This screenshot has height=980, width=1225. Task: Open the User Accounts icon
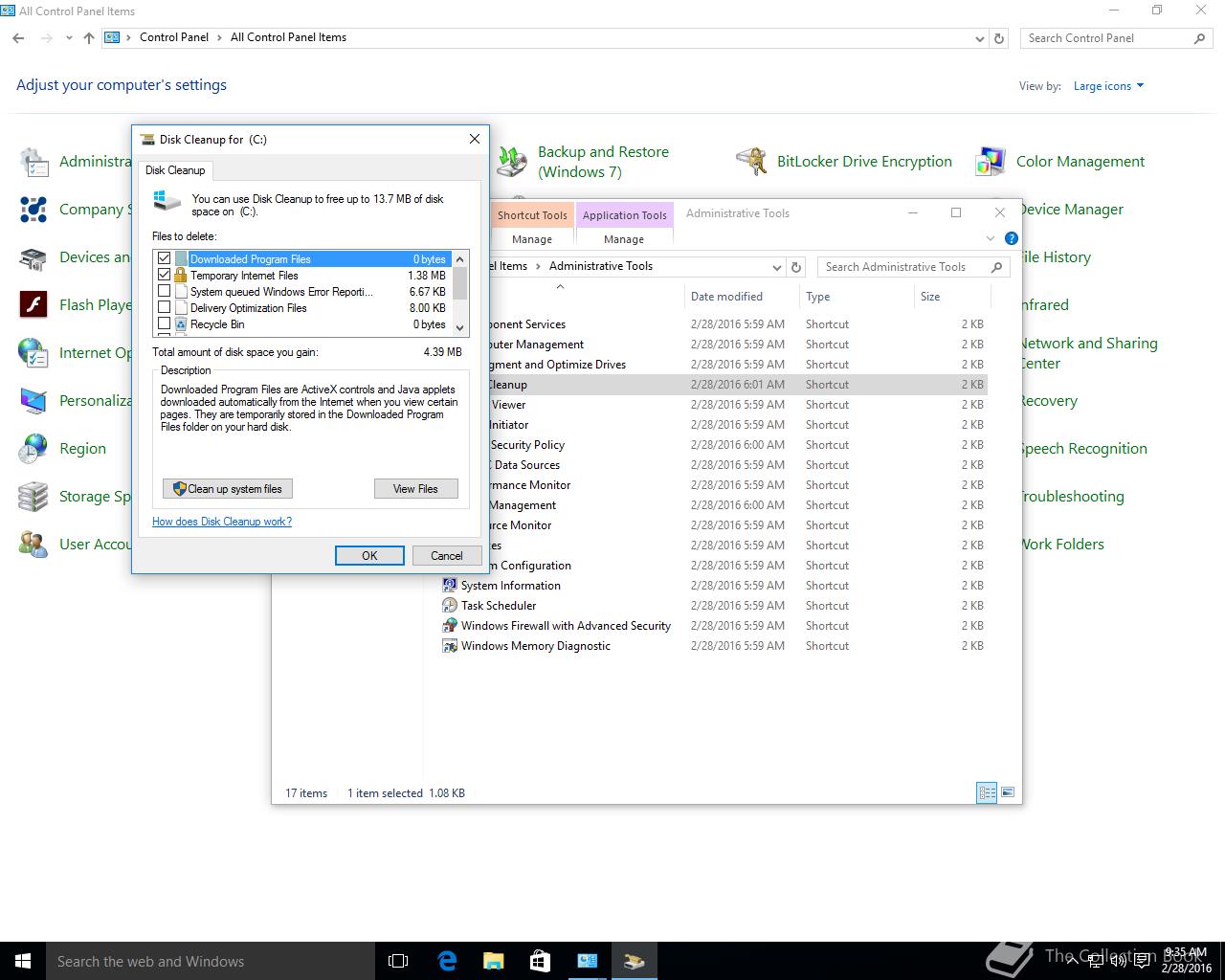coord(34,545)
